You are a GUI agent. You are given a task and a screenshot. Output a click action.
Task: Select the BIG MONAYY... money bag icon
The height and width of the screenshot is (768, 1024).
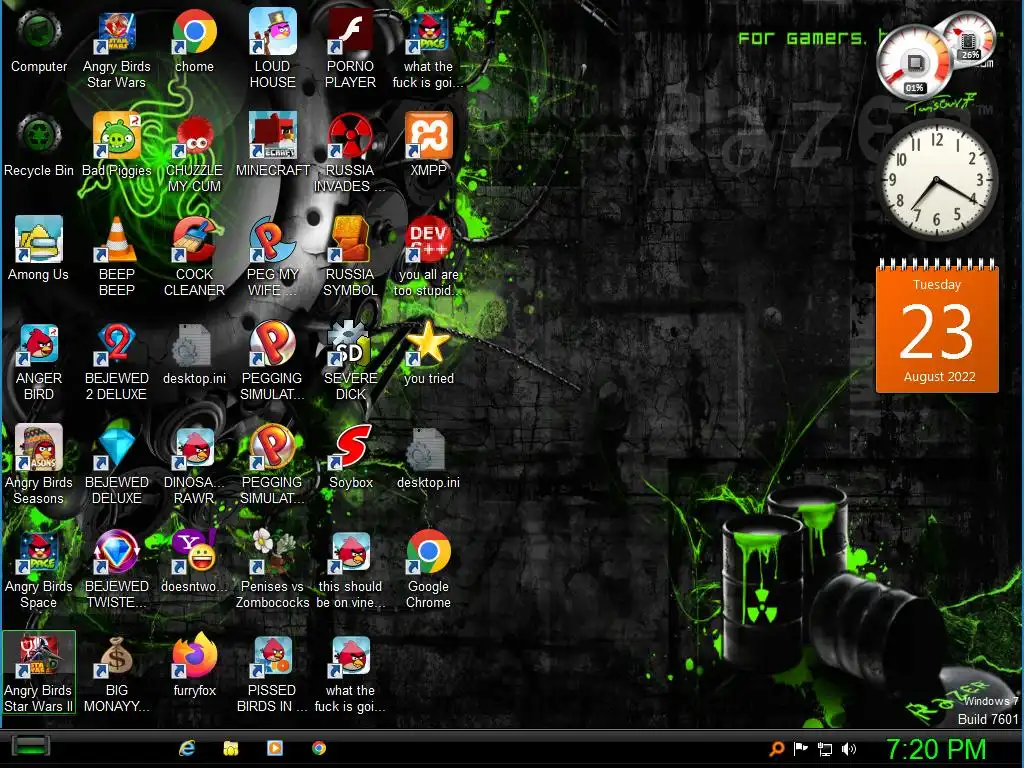(x=116, y=673)
